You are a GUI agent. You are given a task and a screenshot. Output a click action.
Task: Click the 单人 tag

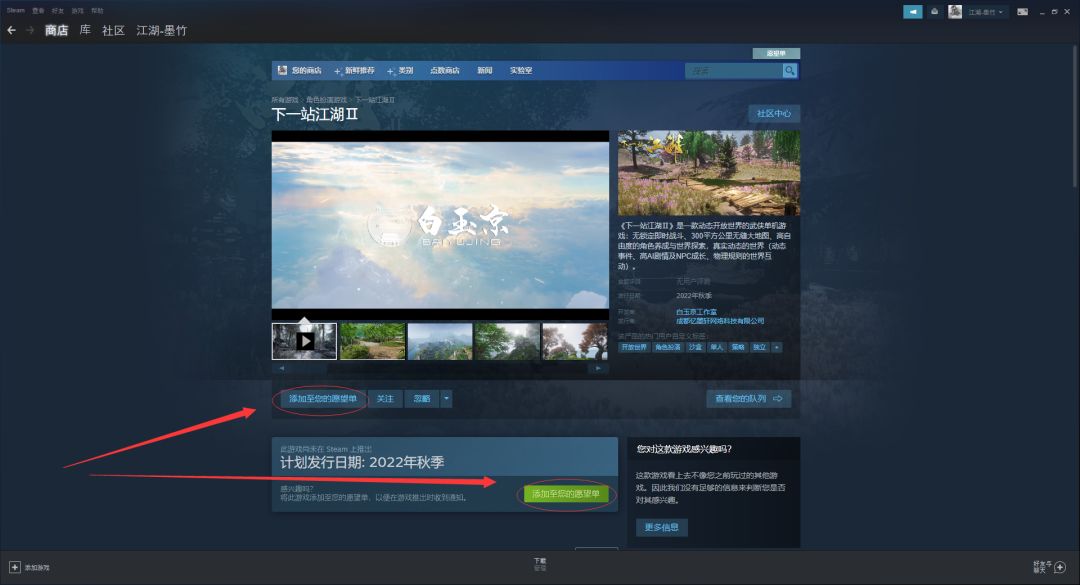(x=717, y=347)
